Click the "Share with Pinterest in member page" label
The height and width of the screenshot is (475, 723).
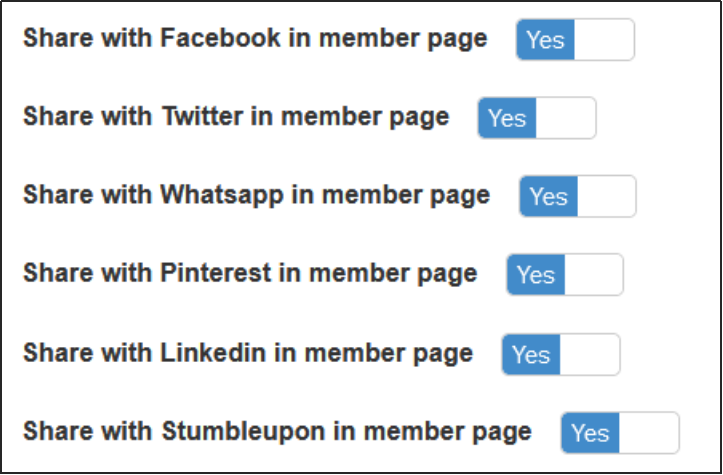(250, 273)
